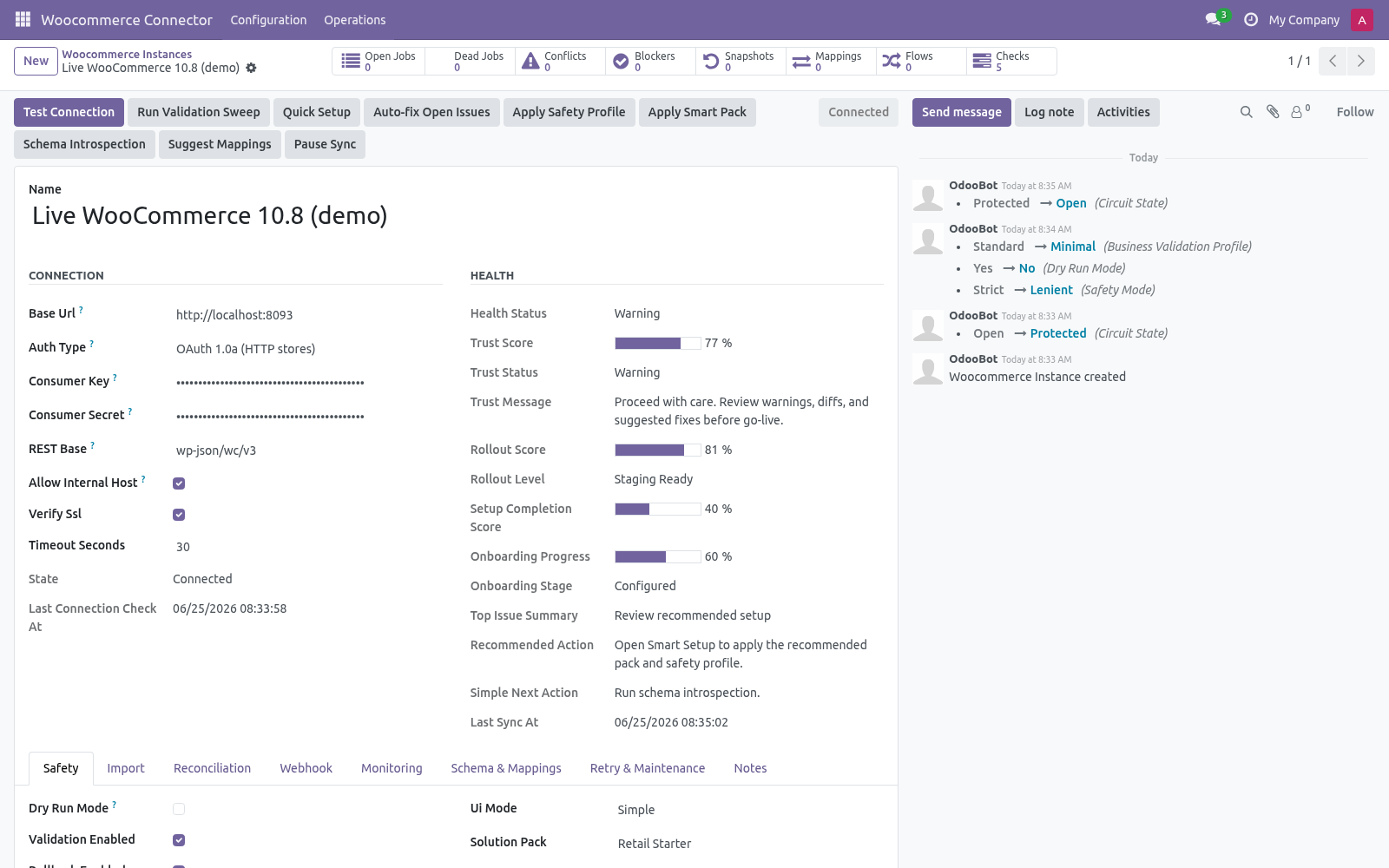1389x868 pixels.
Task: Open Checks stat button
Action: (x=1011, y=61)
